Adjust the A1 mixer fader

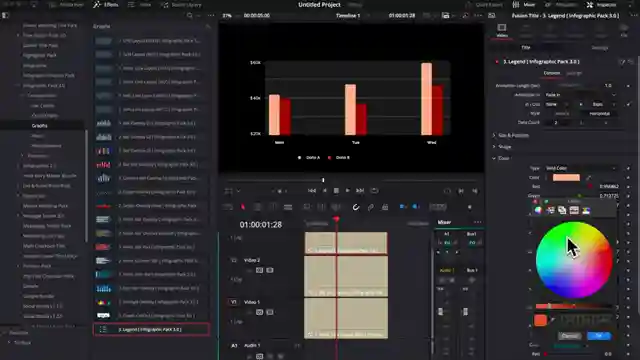(x=440, y=312)
